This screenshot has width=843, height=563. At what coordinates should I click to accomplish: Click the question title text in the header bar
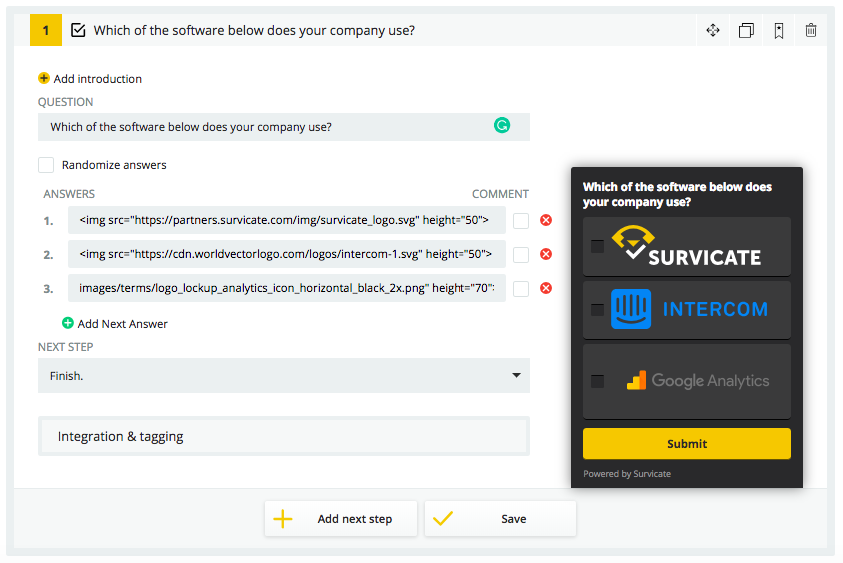(254, 30)
